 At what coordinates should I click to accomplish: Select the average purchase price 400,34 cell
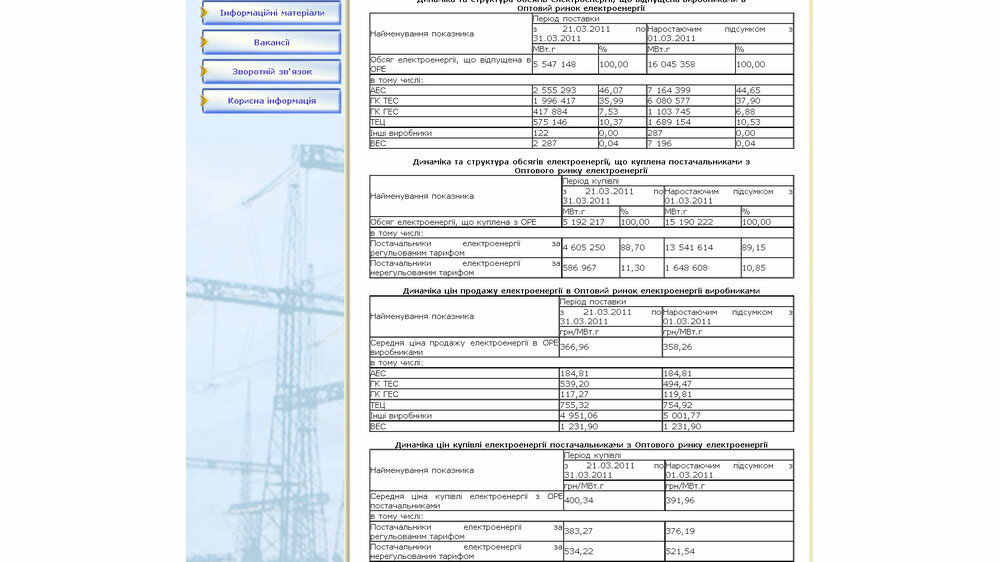614,501
